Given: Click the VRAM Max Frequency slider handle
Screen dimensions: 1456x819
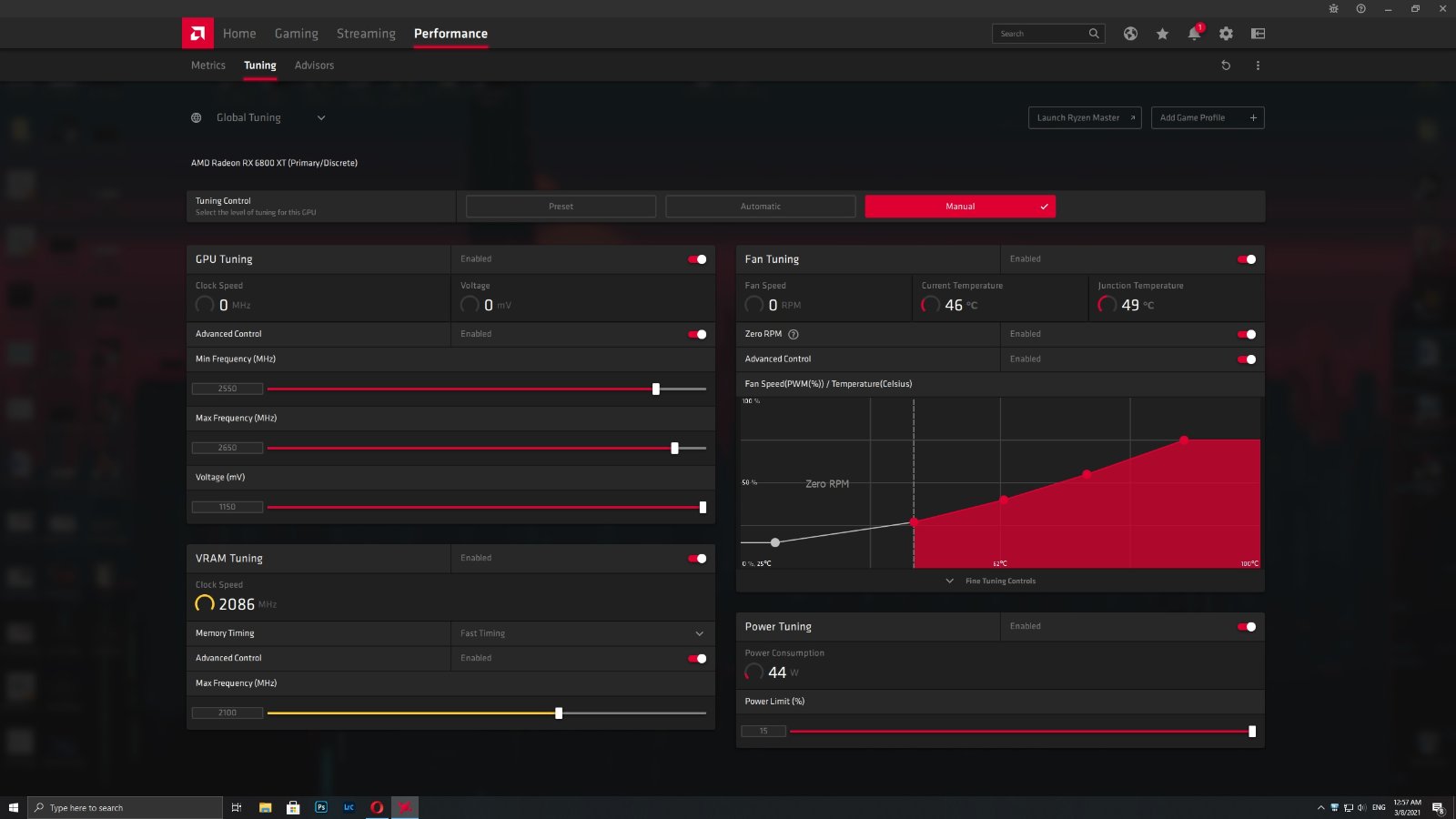Looking at the screenshot, I should tap(559, 713).
